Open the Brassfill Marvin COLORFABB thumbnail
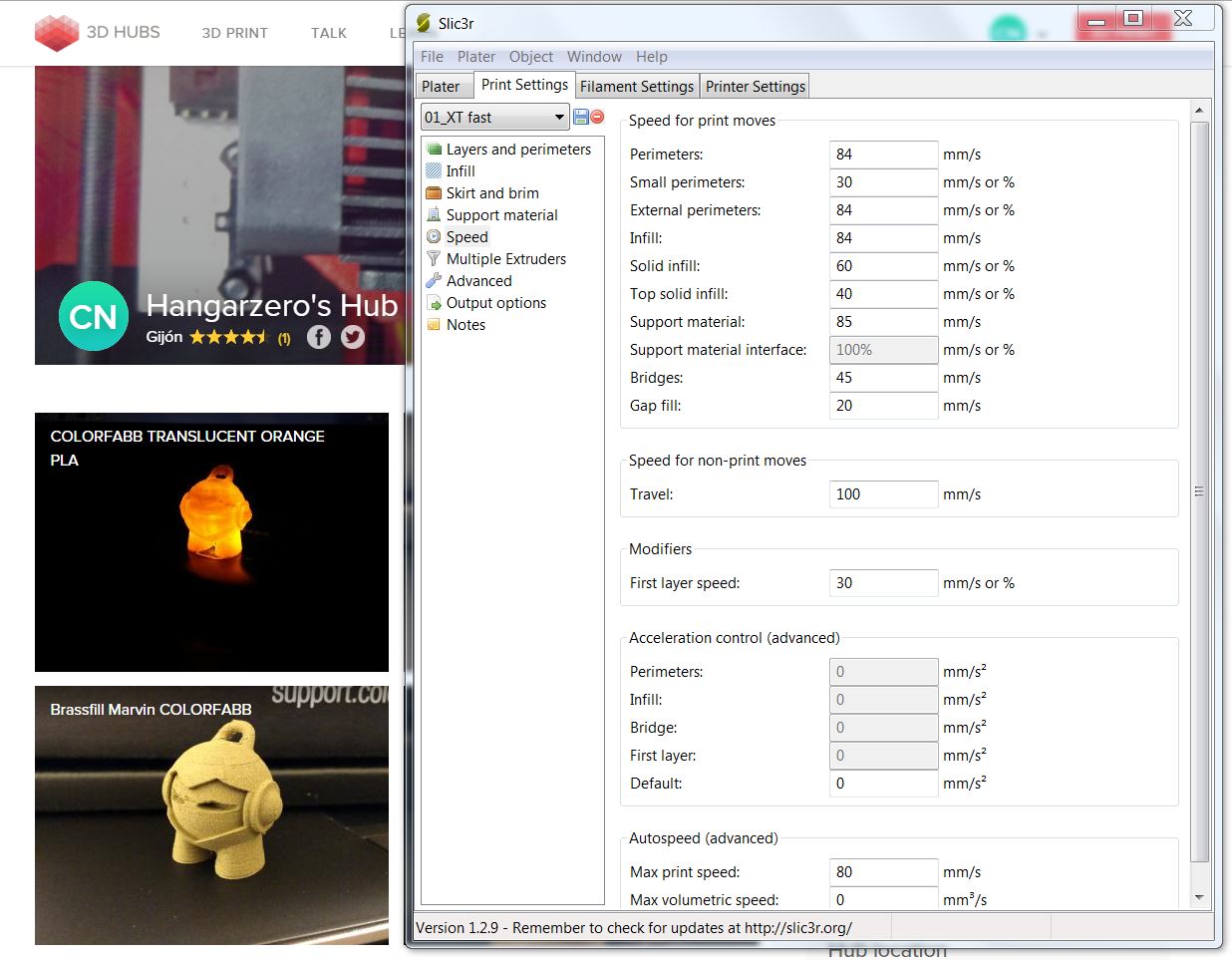Image resolution: width=1232 pixels, height=960 pixels. 211,815
